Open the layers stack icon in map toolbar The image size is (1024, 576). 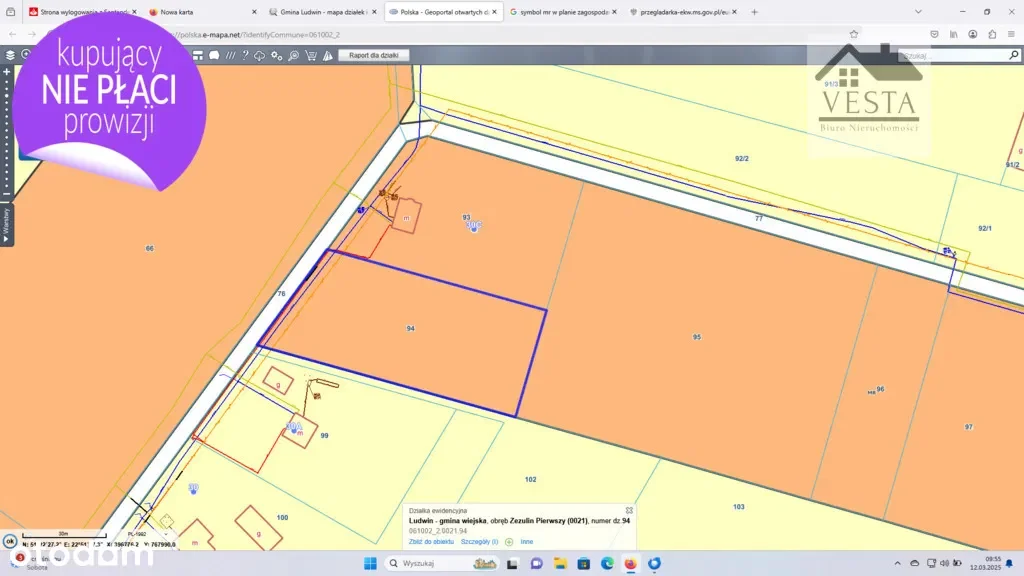coord(10,55)
